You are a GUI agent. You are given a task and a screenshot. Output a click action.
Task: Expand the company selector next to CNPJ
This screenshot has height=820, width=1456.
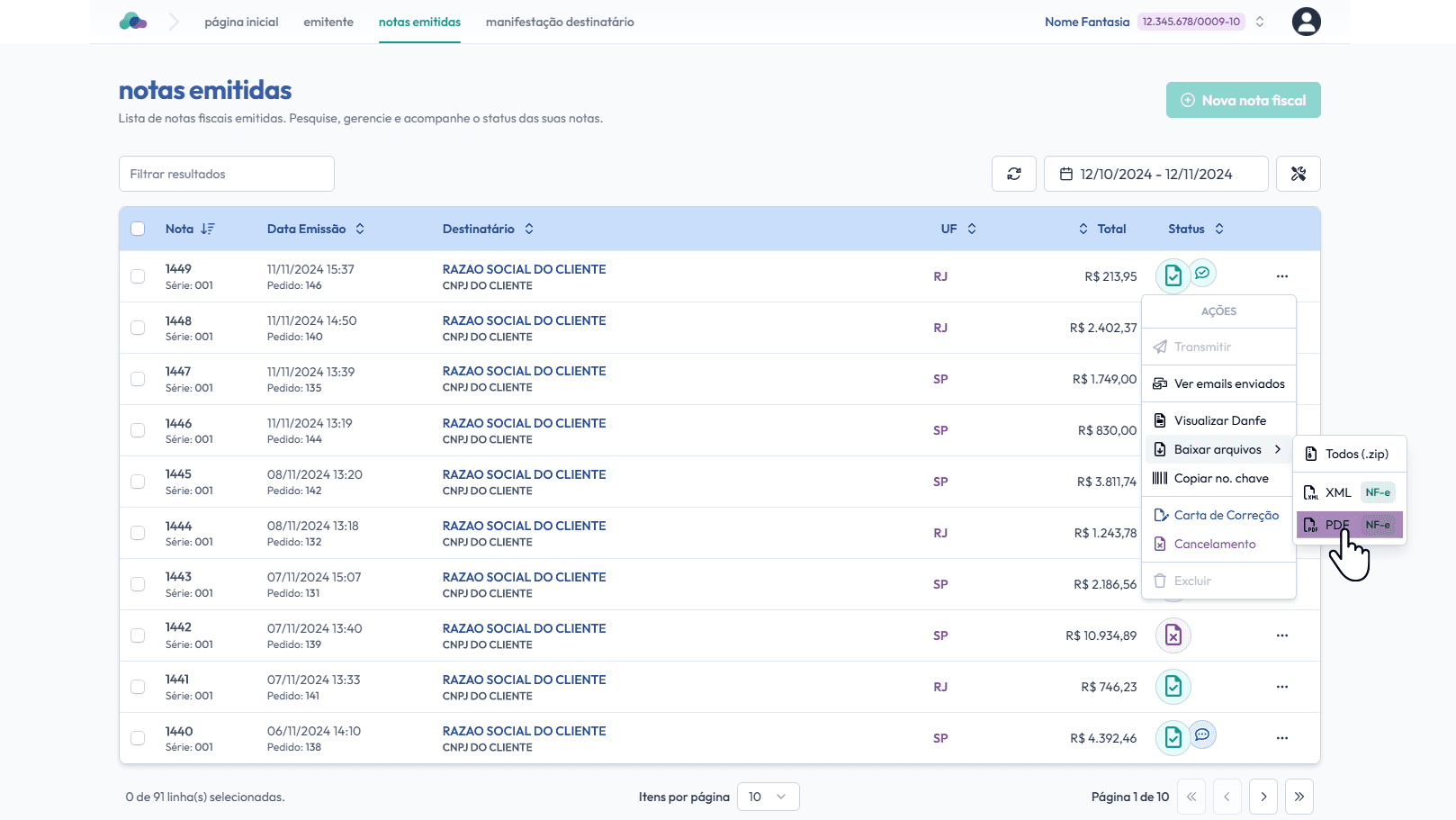click(x=1260, y=22)
